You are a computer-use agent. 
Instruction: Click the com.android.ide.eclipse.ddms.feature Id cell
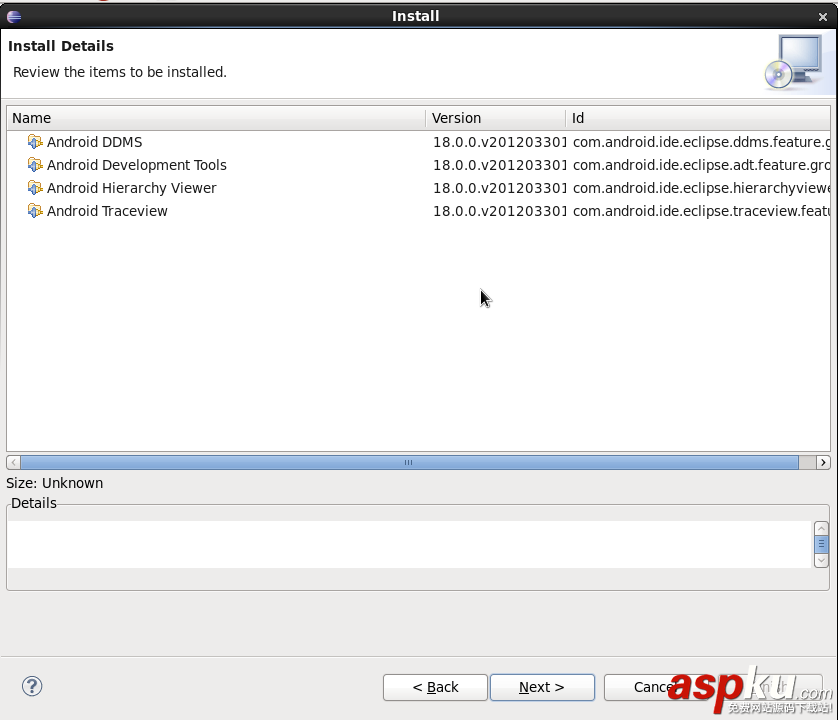[701, 142]
